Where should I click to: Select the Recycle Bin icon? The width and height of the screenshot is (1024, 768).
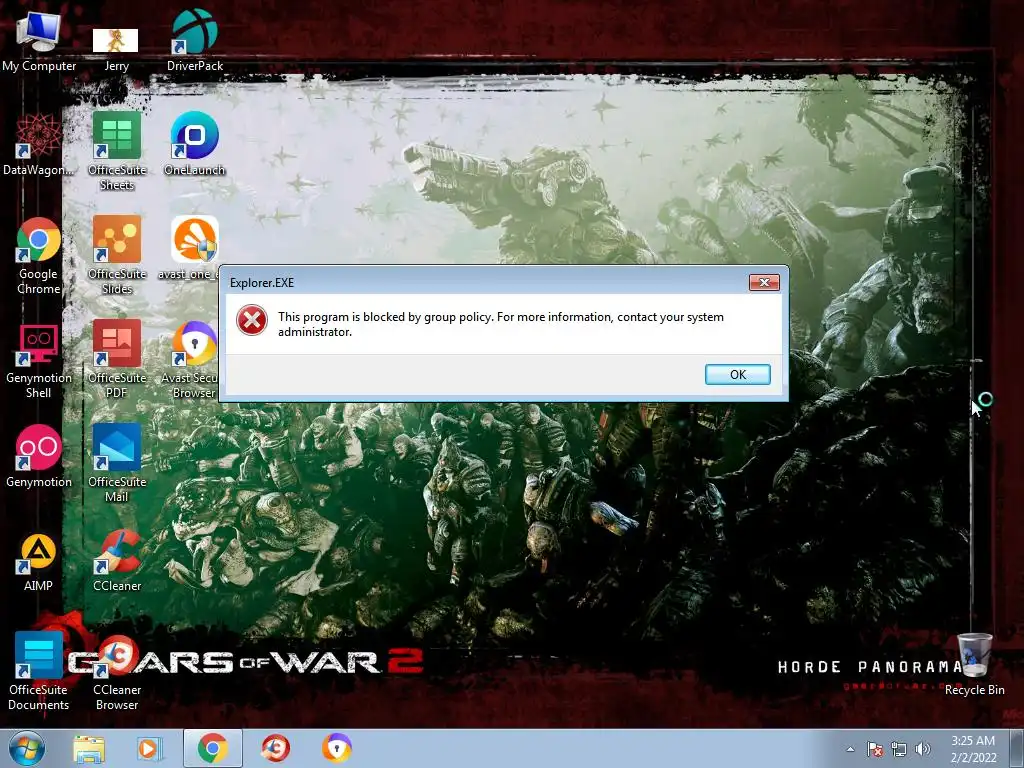click(x=974, y=664)
